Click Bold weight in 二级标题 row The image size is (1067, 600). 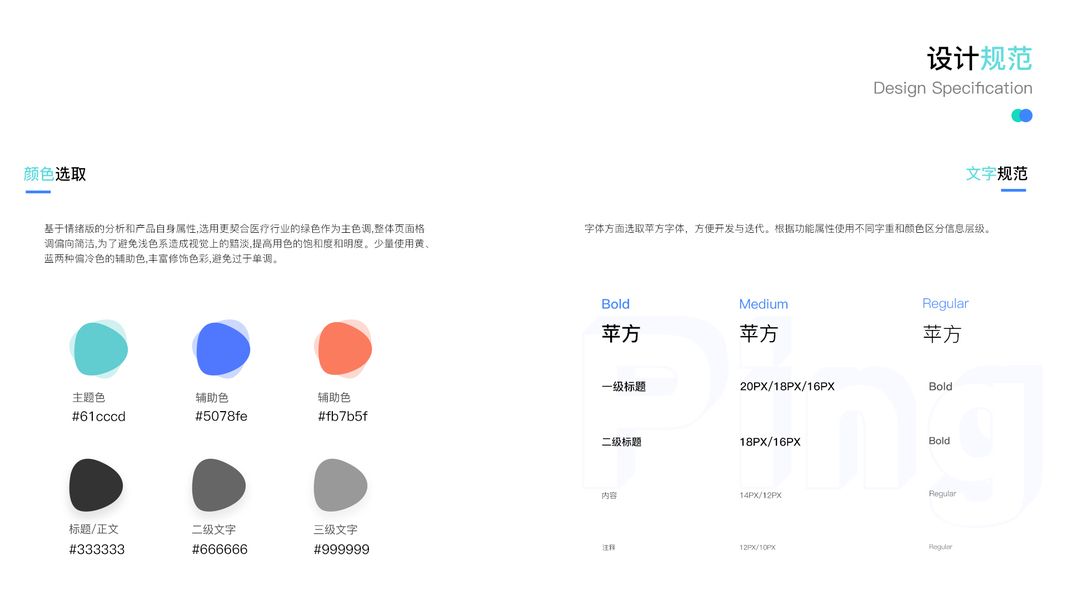[939, 441]
